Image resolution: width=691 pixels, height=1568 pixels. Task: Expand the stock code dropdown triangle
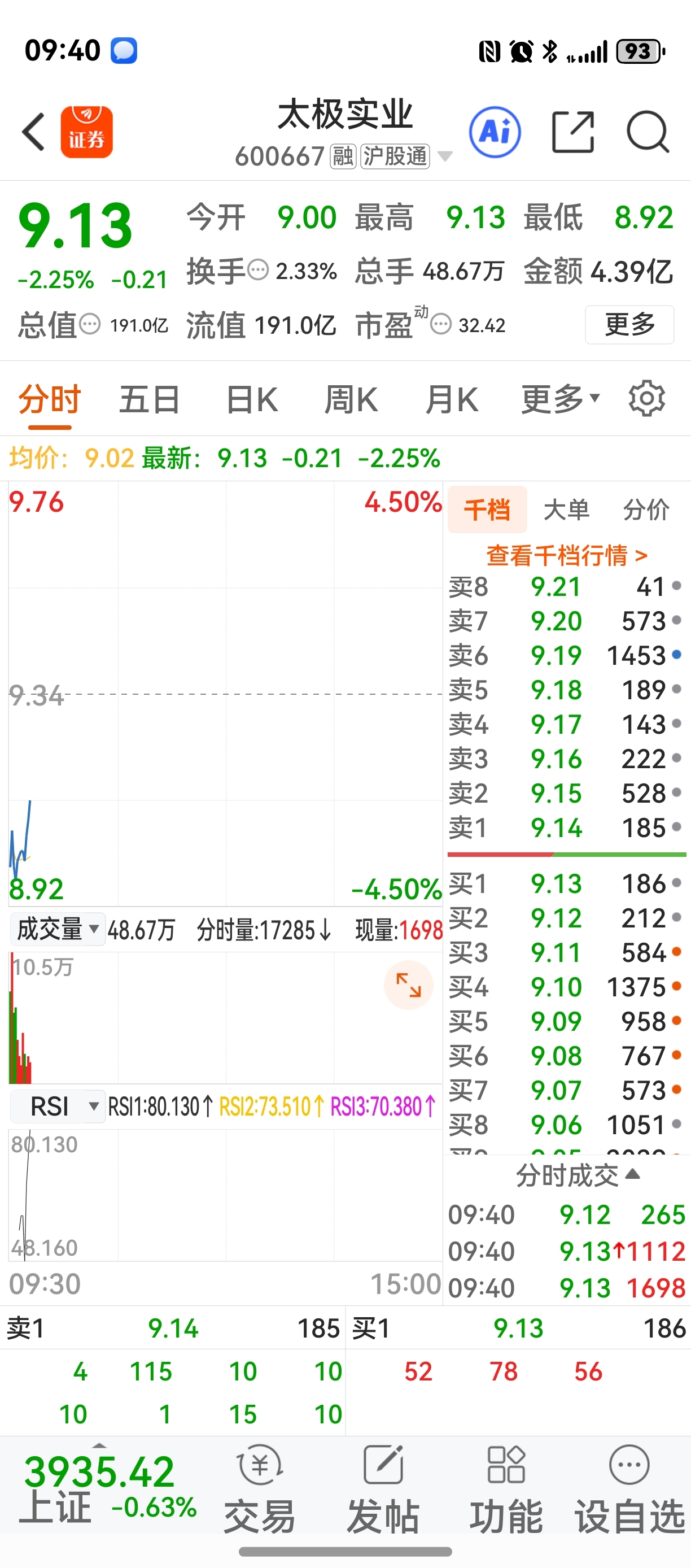pyautogui.click(x=445, y=156)
